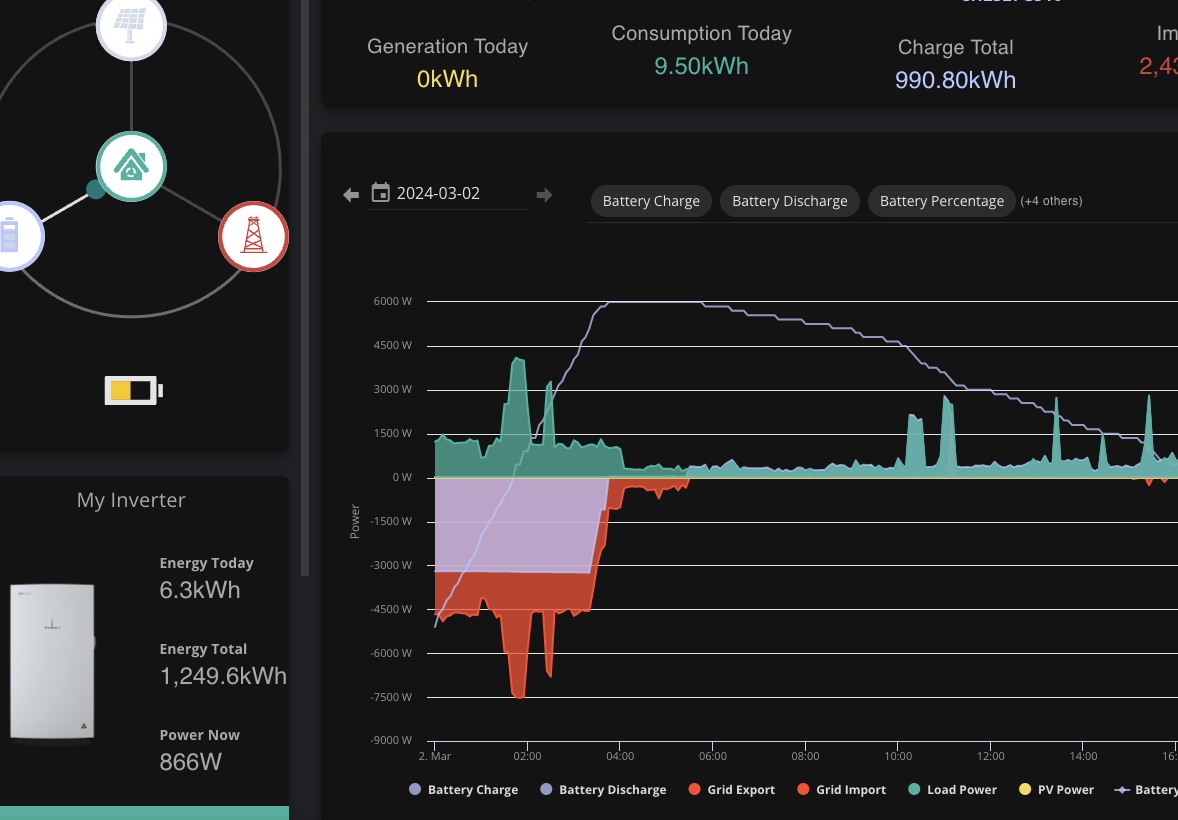Image resolution: width=1178 pixels, height=820 pixels.
Task: Select the Battery Discharge chip
Action: 790,201
